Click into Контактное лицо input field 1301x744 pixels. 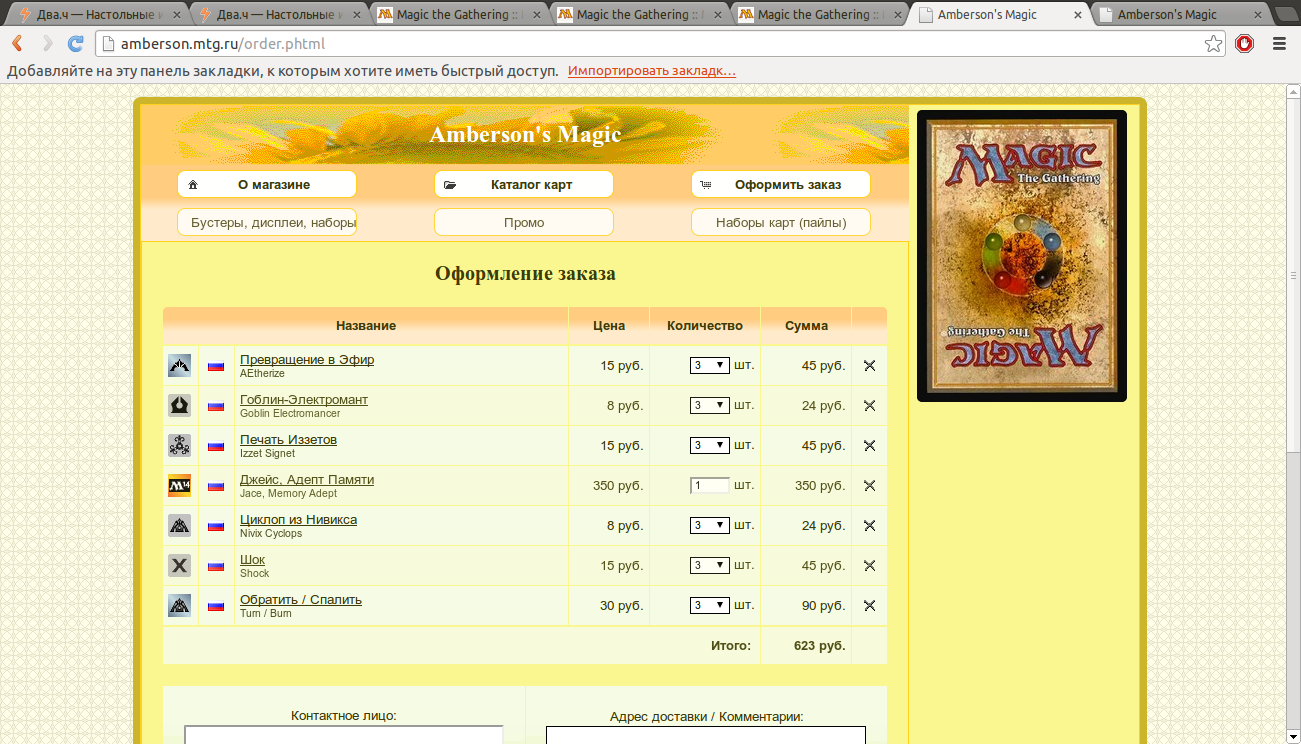pyautogui.click(x=343, y=735)
